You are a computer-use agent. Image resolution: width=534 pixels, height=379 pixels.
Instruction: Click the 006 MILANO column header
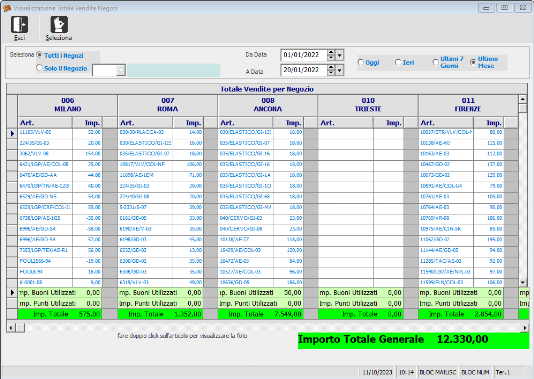pos(67,105)
